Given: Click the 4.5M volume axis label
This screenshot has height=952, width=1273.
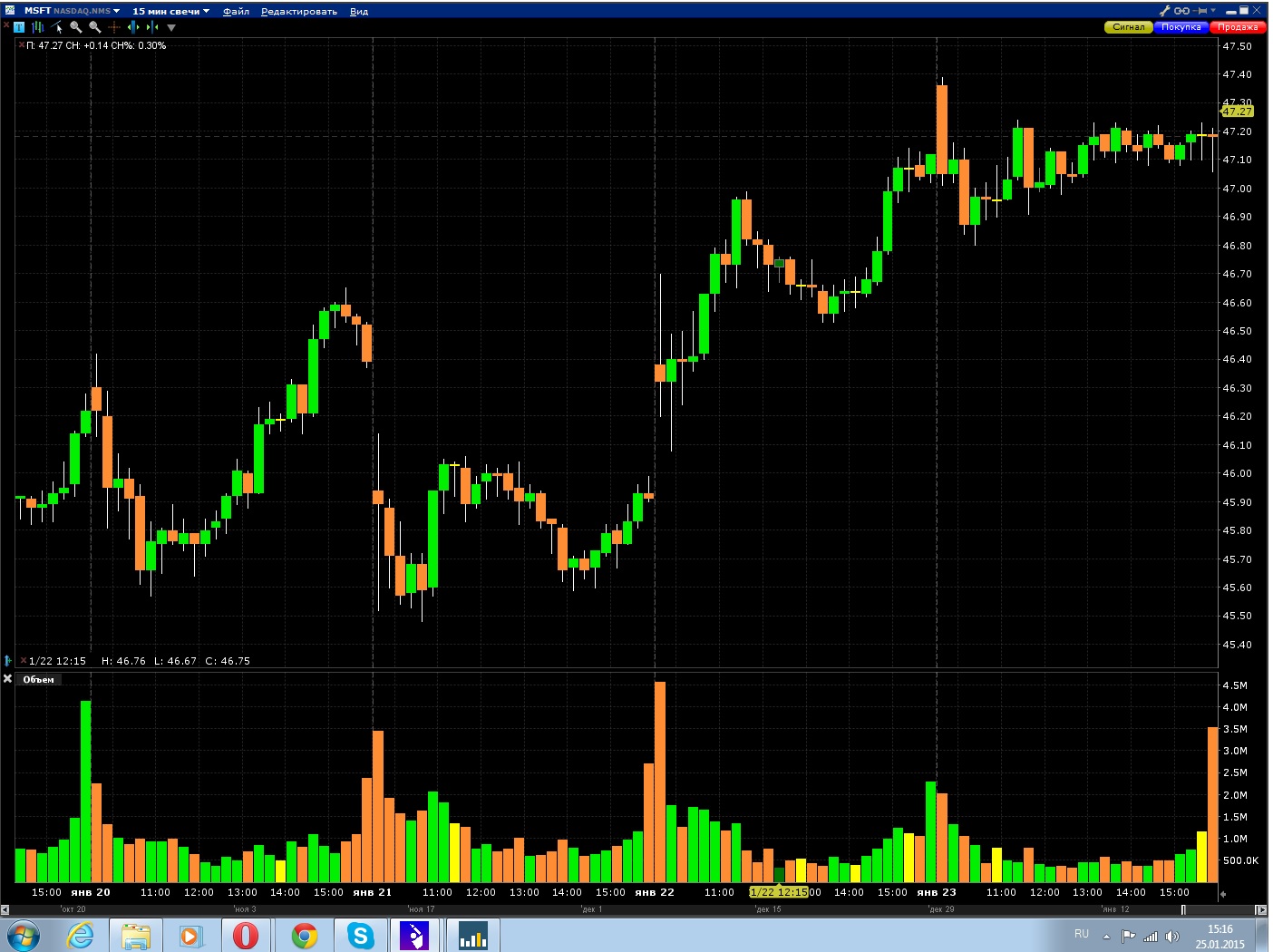Looking at the screenshot, I should [x=1235, y=685].
